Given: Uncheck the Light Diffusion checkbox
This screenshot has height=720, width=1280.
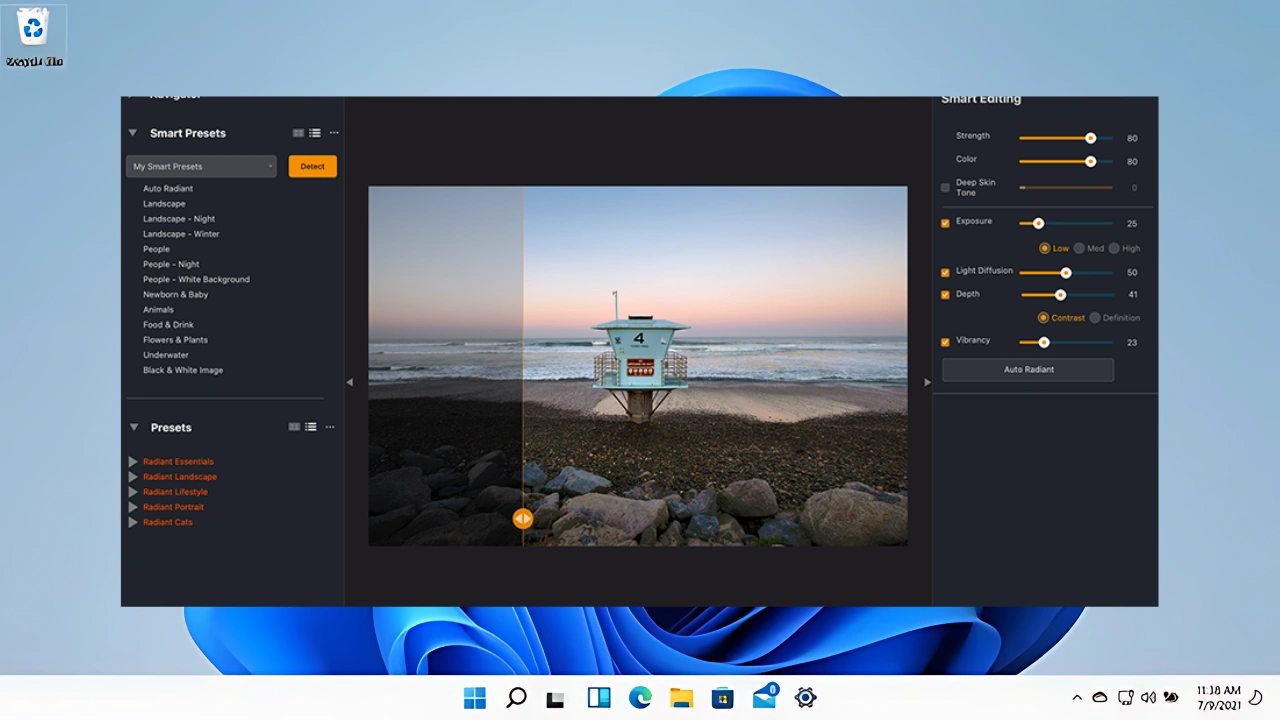Looking at the screenshot, I should click(945, 272).
